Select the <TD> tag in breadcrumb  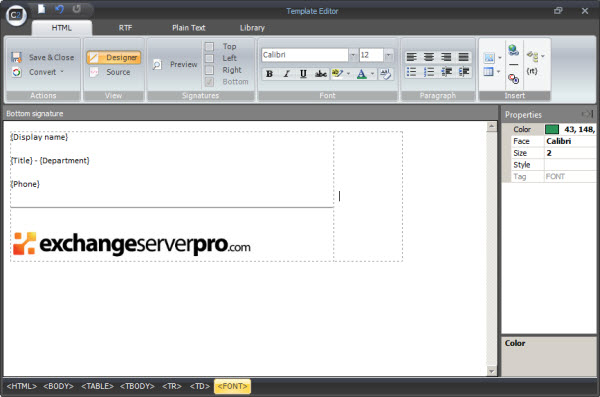[200, 386]
